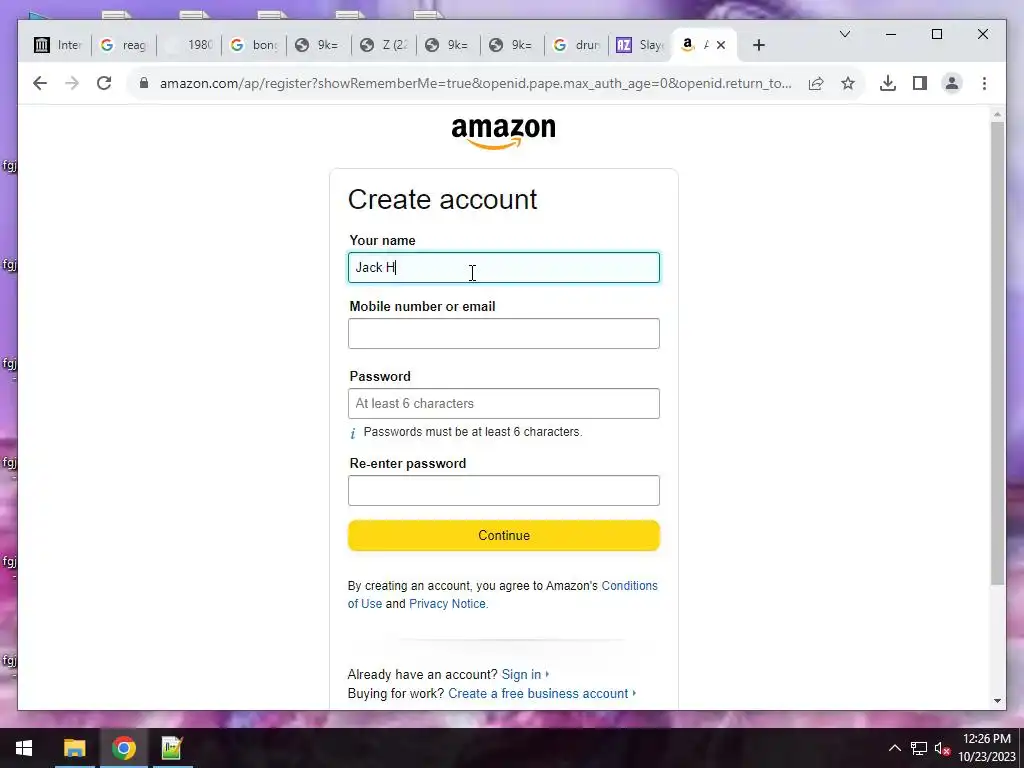Click the address bar URL
The image size is (1024, 768).
(475, 84)
